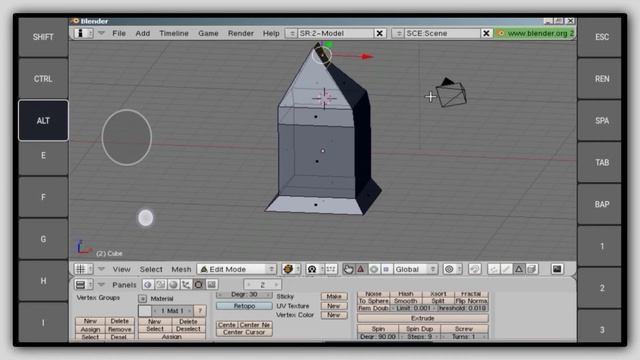Screen dimensions: 640x360
Task: Click the current frame number field
Action: point(262,284)
